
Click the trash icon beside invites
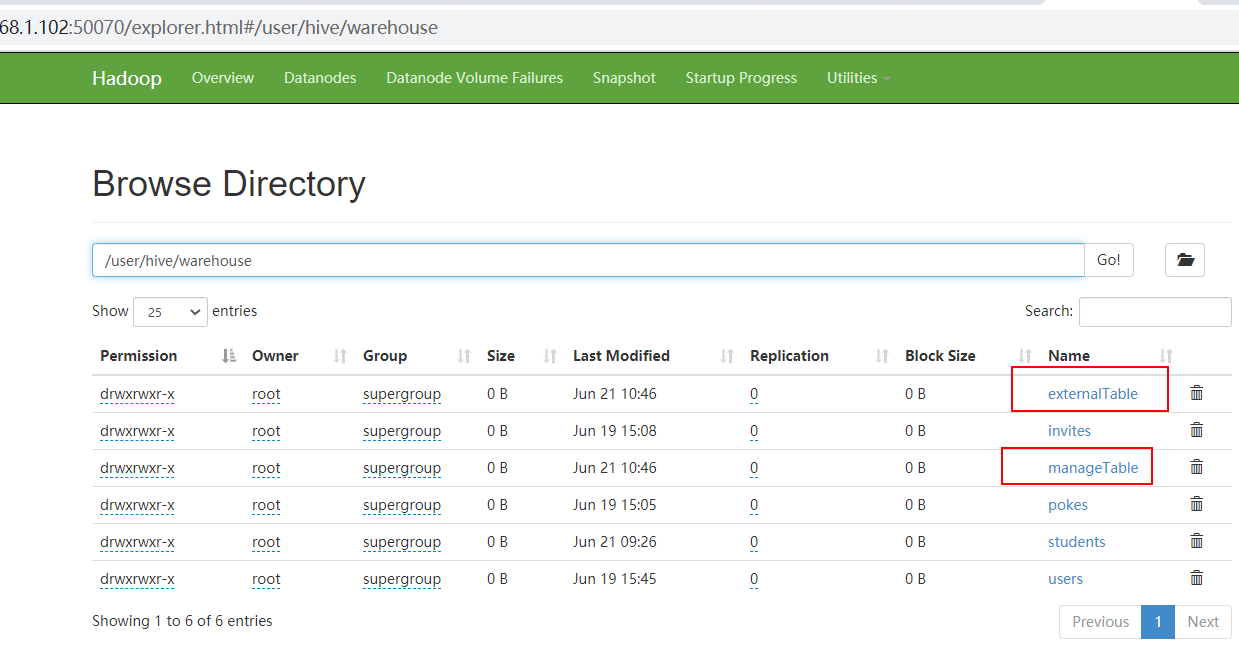[x=1196, y=429]
